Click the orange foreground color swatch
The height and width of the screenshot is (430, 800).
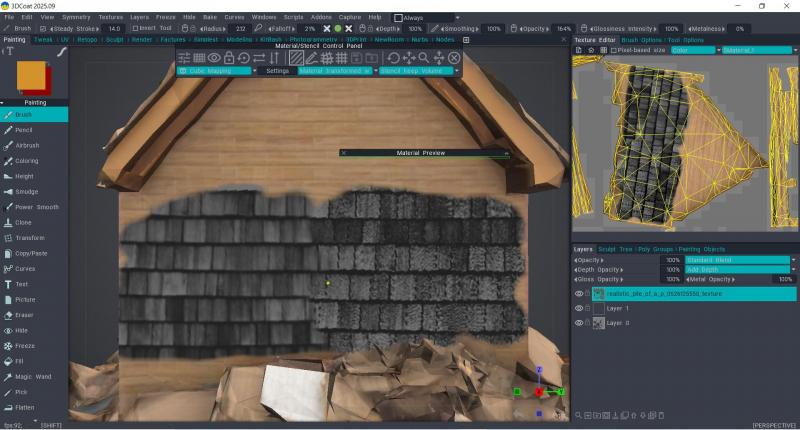tap(30, 73)
